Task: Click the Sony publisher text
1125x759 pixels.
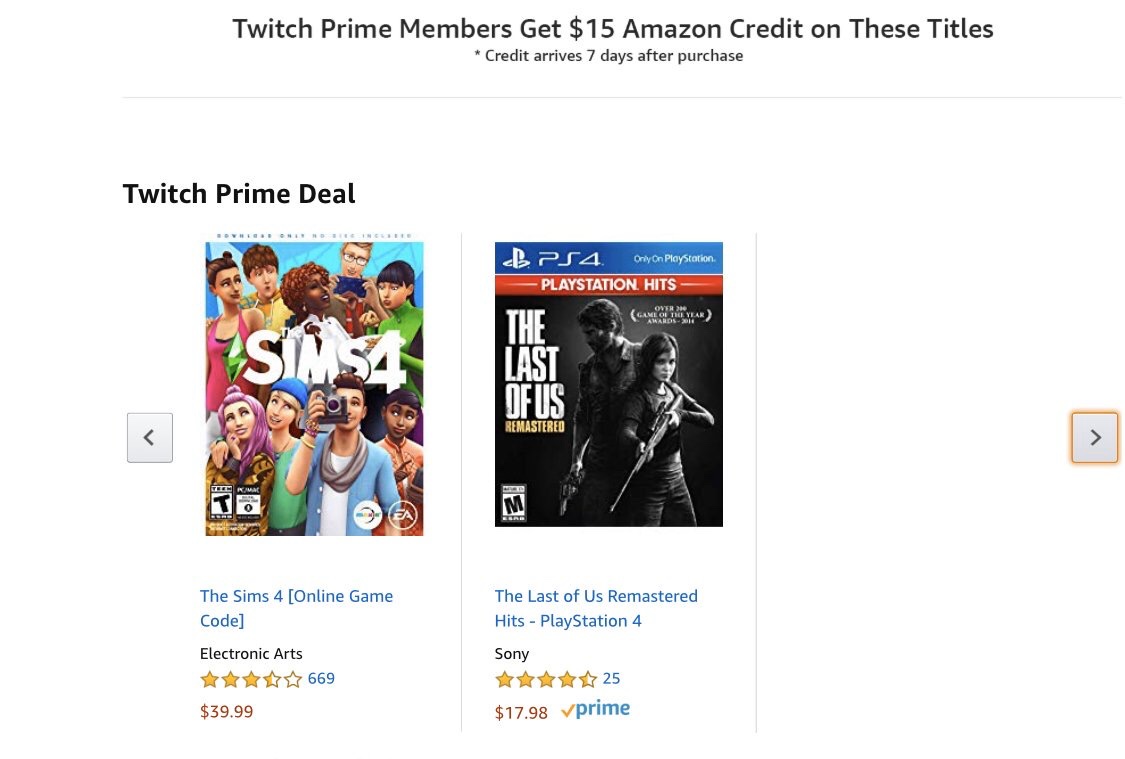Action: pyautogui.click(x=512, y=654)
